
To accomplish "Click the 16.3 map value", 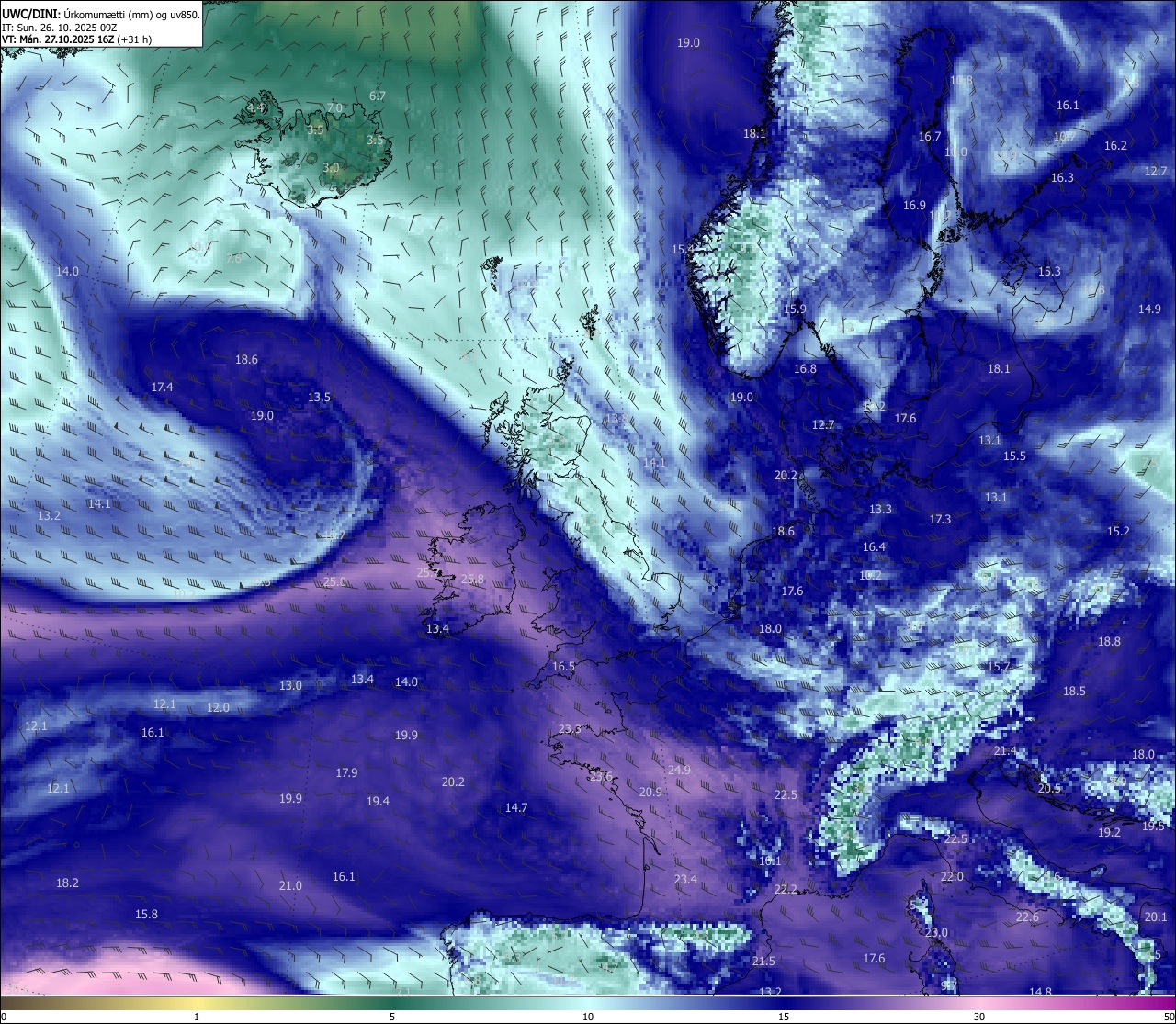I will [x=1062, y=177].
